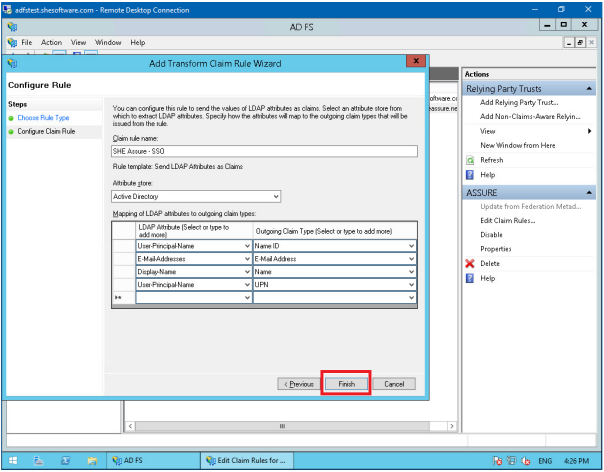The image size is (604, 472).
Task: Open File Explorer from the taskbar
Action: point(91,460)
